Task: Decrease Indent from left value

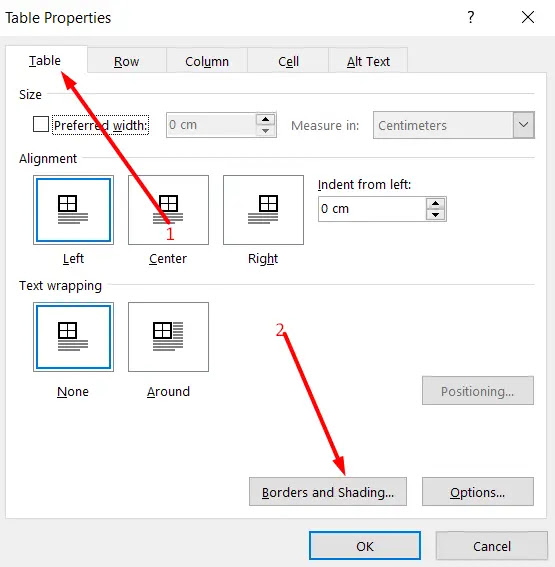Action: click(436, 215)
